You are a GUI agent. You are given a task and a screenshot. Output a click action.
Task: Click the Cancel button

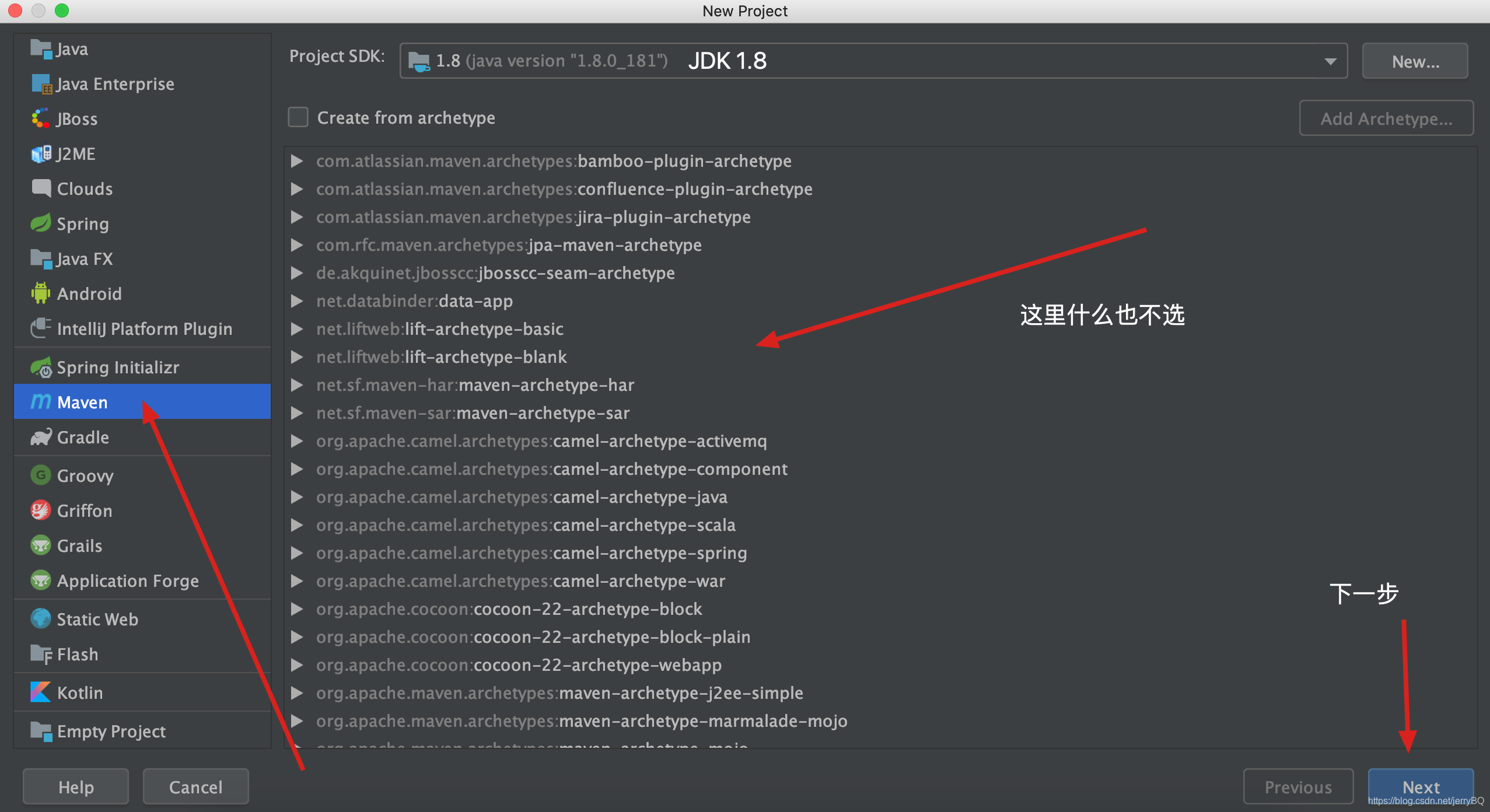pos(196,787)
